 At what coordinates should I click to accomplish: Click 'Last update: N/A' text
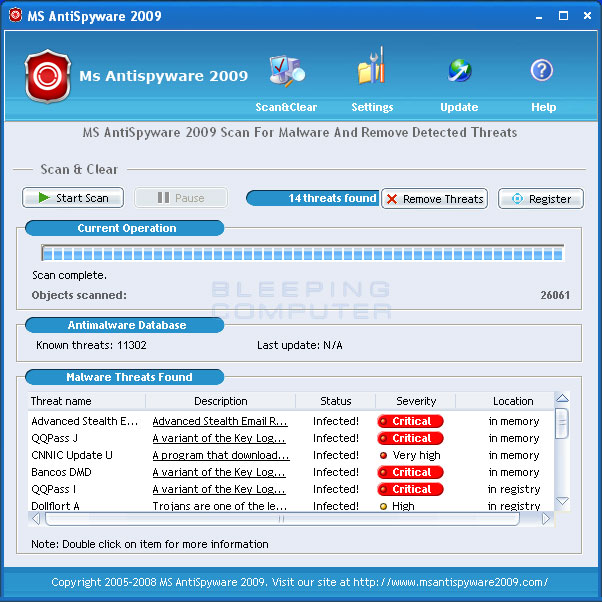point(299,345)
